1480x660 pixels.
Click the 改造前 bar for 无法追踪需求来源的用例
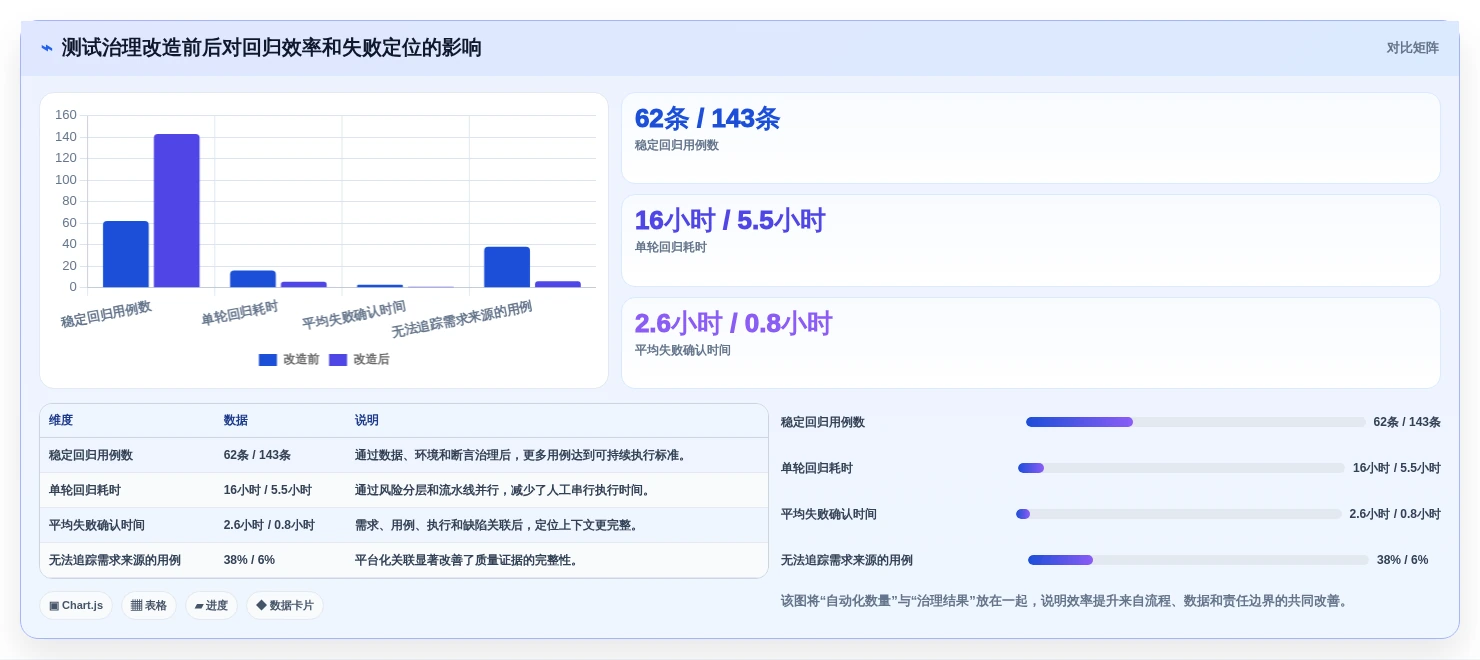click(x=507, y=267)
